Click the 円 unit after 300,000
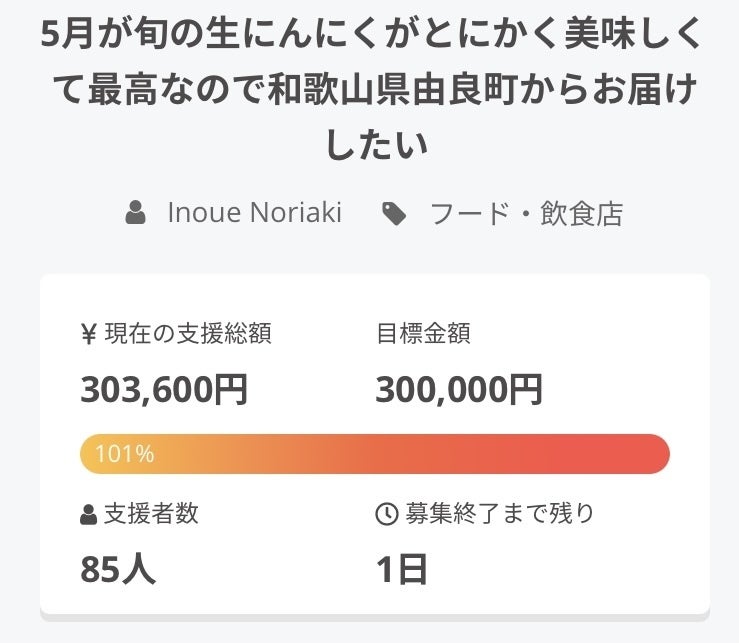This screenshot has height=643, width=739. (x=524, y=389)
